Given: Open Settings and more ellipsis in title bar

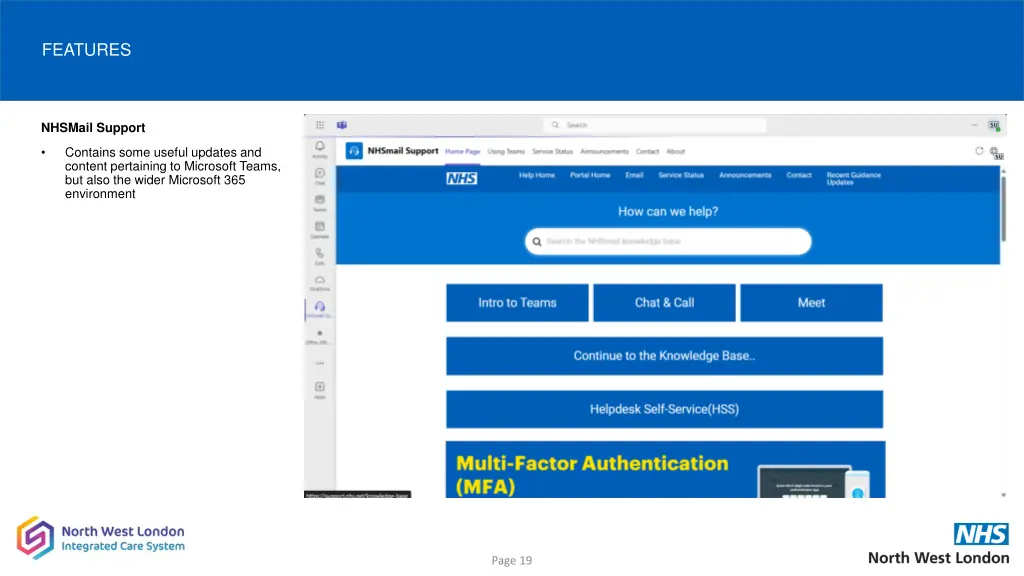Looking at the screenshot, I should [x=974, y=125].
